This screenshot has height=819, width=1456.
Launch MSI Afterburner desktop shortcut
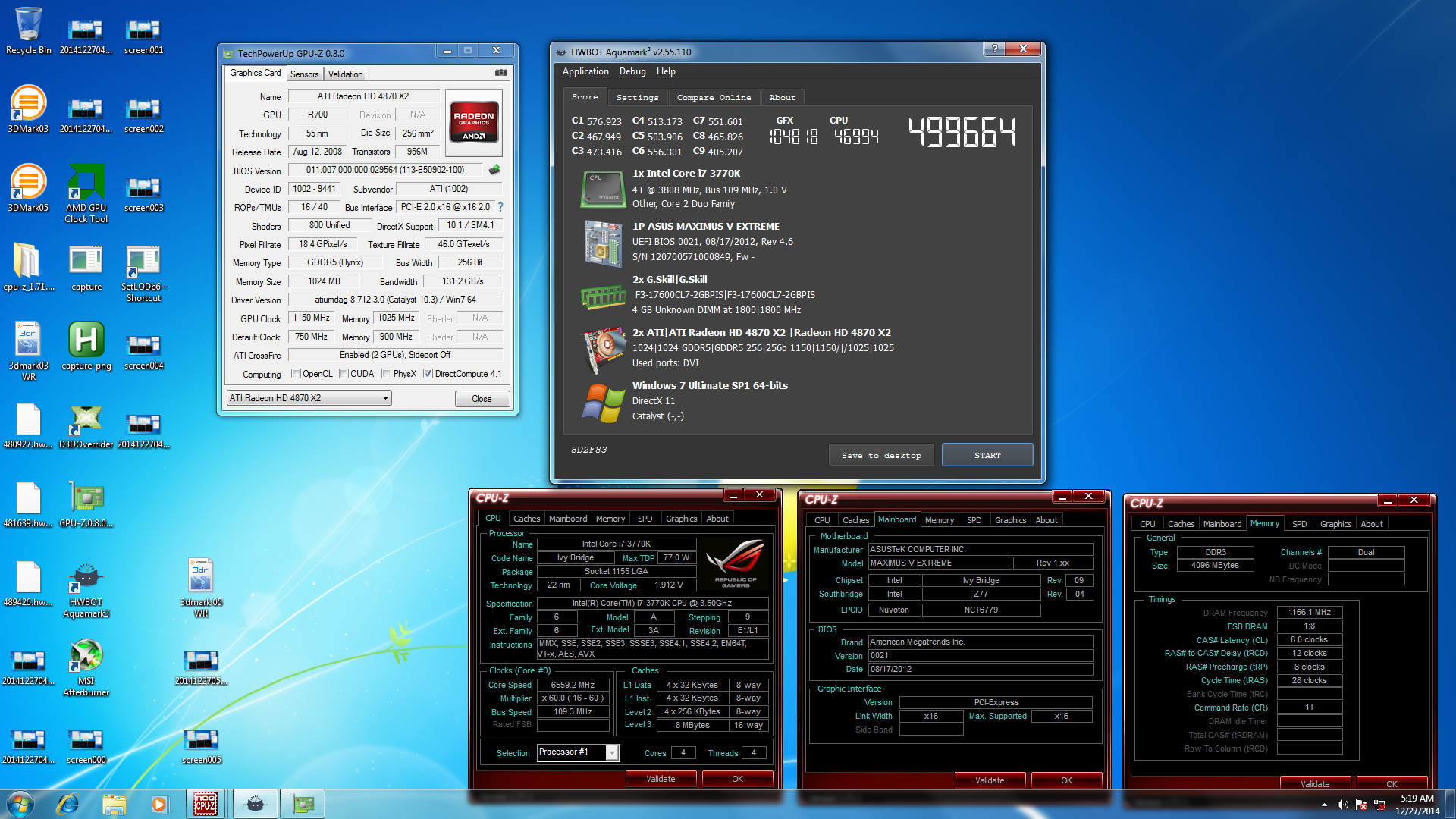click(86, 667)
